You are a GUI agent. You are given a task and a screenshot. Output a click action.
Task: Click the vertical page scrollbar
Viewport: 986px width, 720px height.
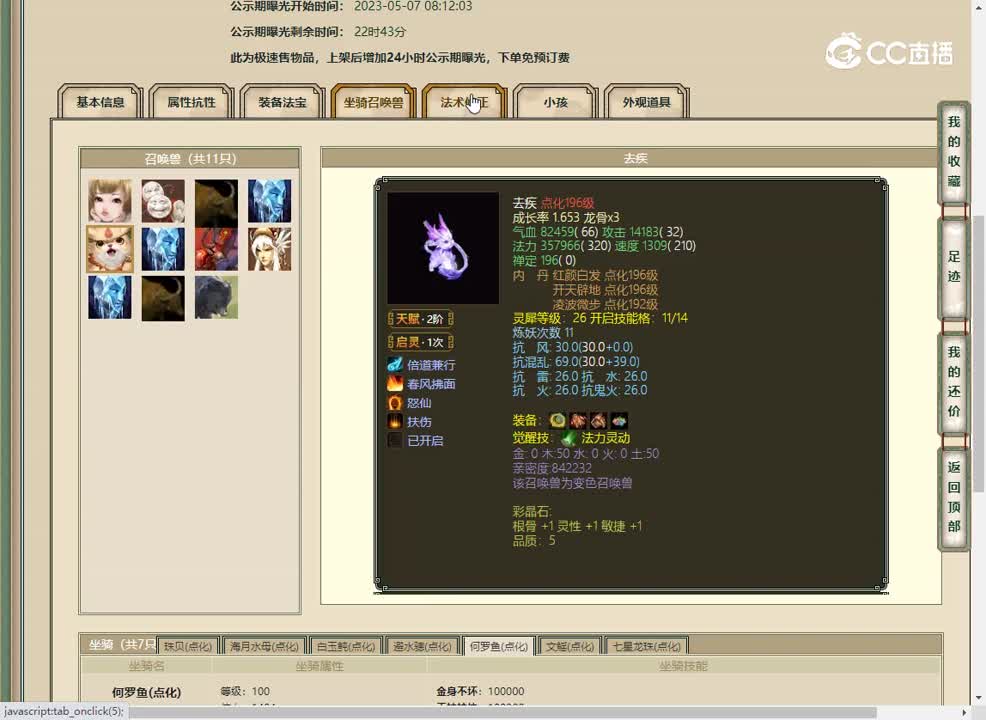pos(979,352)
